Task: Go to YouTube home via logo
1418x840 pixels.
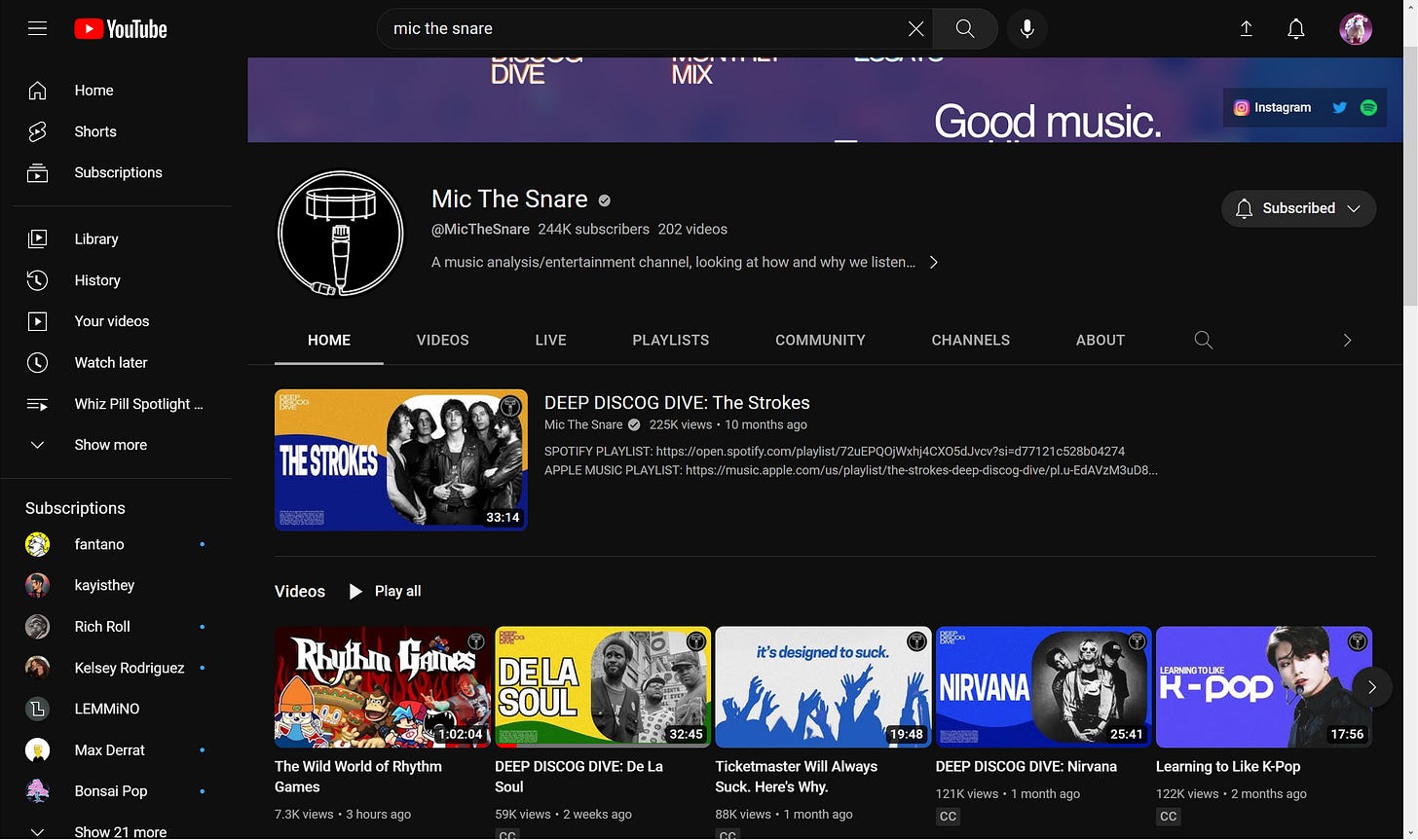Action: (x=121, y=29)
